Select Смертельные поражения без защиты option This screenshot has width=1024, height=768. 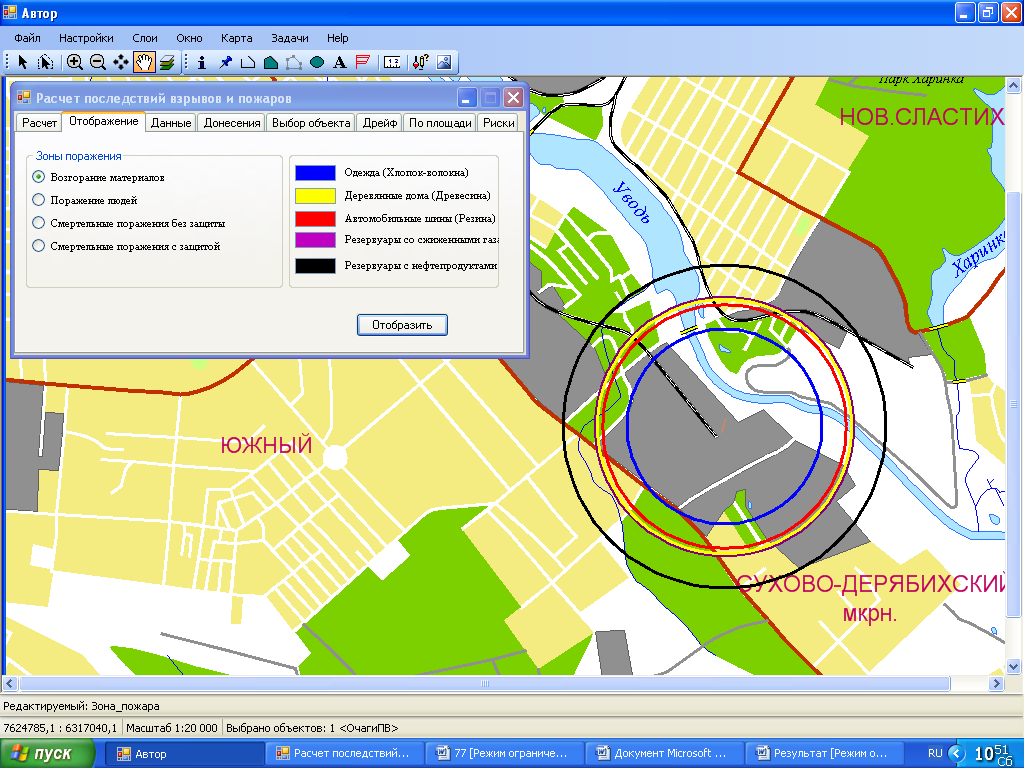click(x=39, y=223)
